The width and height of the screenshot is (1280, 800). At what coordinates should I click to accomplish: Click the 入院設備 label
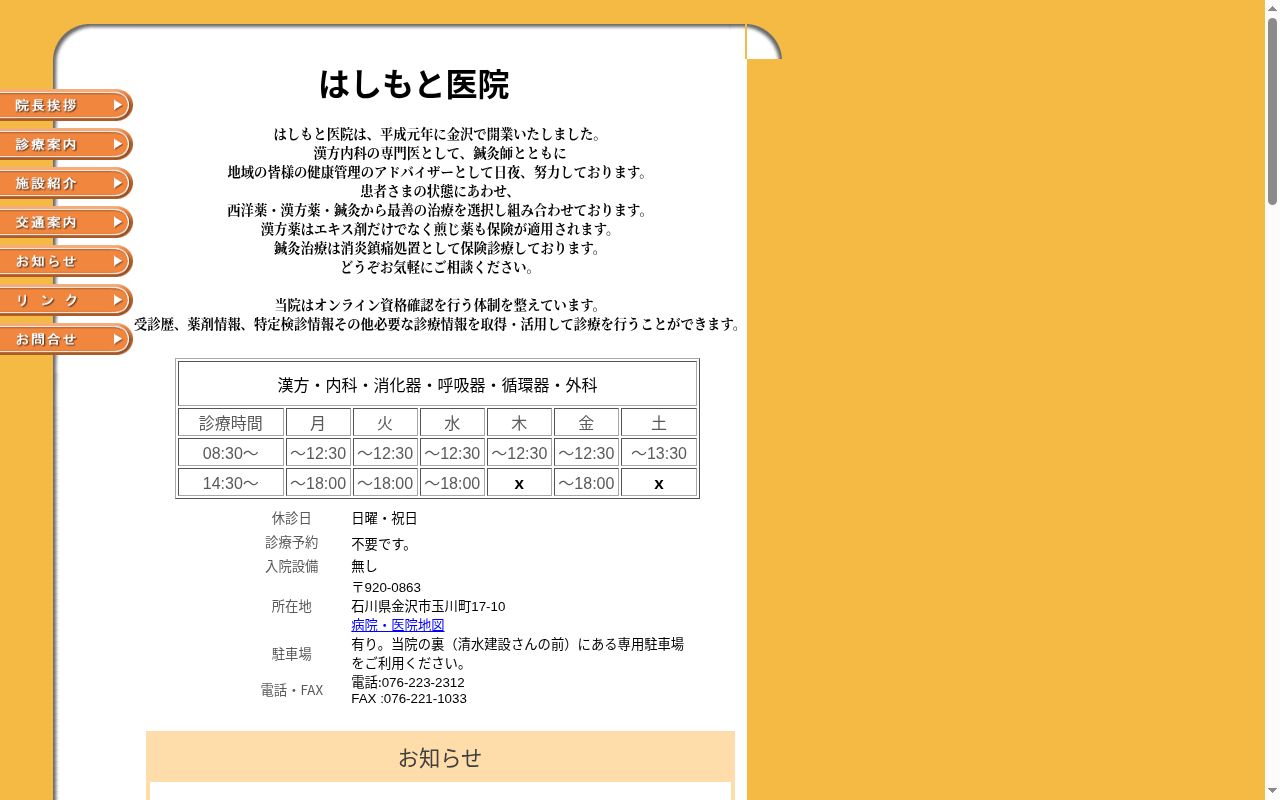point(292,566)
